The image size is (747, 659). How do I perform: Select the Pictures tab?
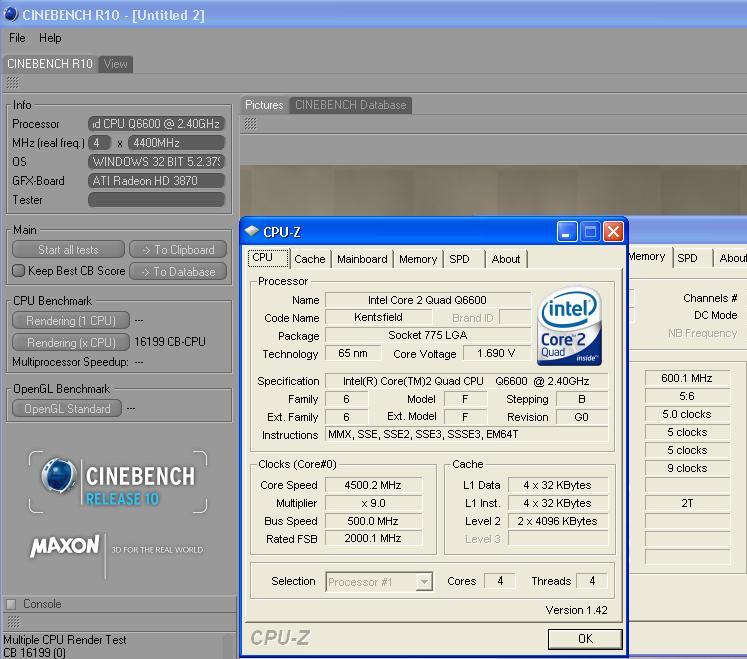264,105
